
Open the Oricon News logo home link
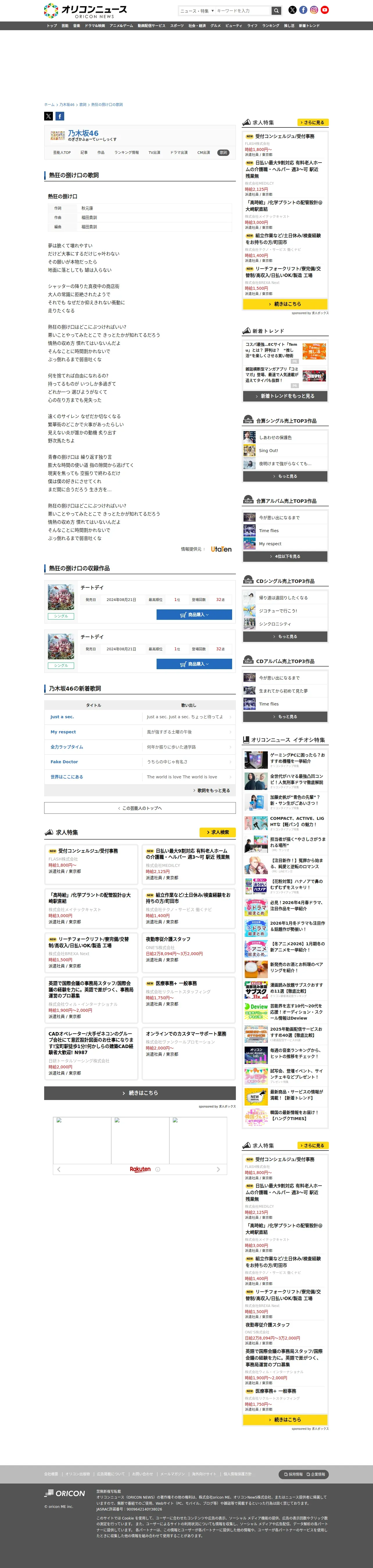click(x=85, y=10)
